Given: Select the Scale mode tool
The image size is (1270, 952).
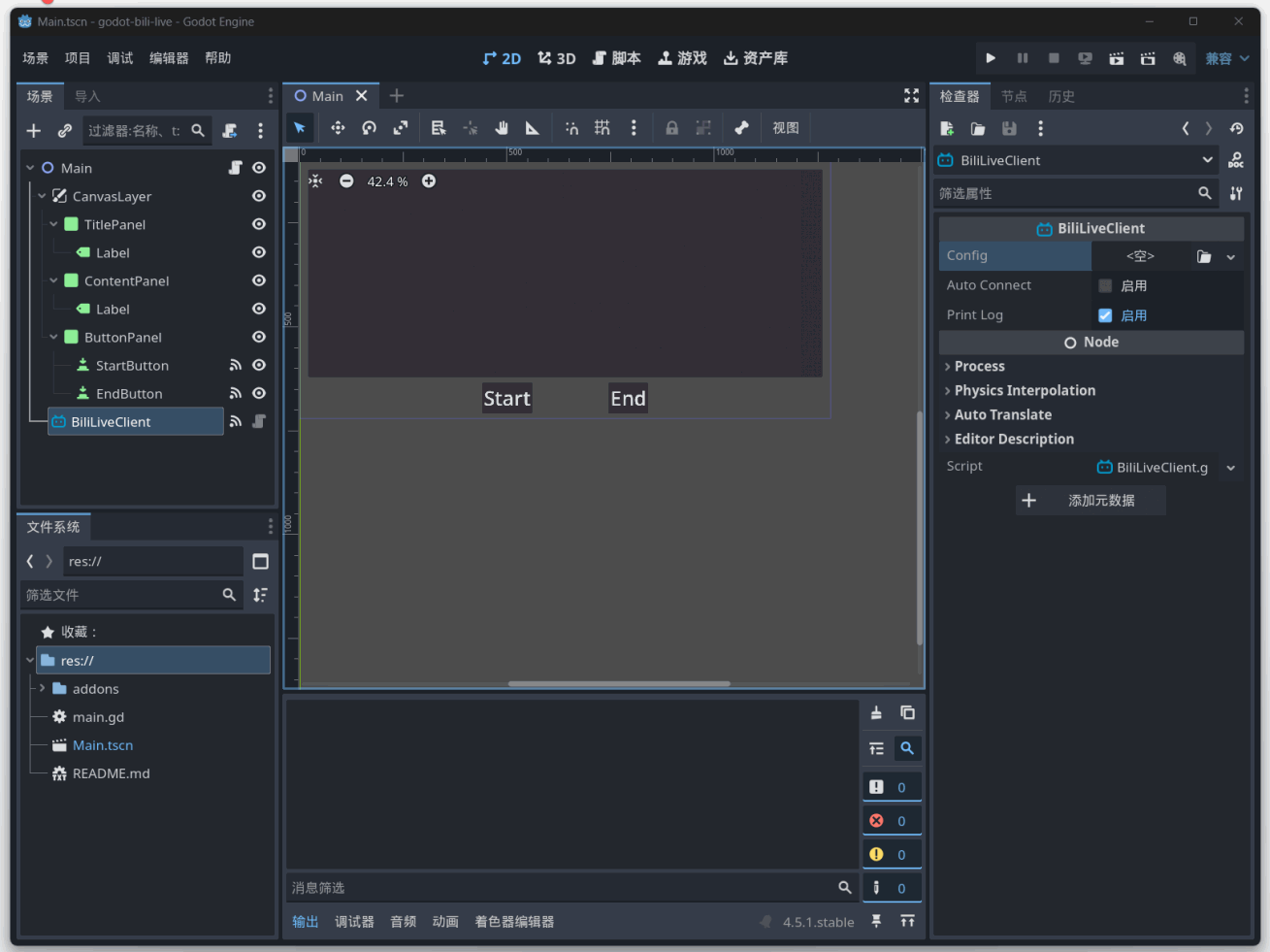Looking at the screenshot, I should pos(400,128).
